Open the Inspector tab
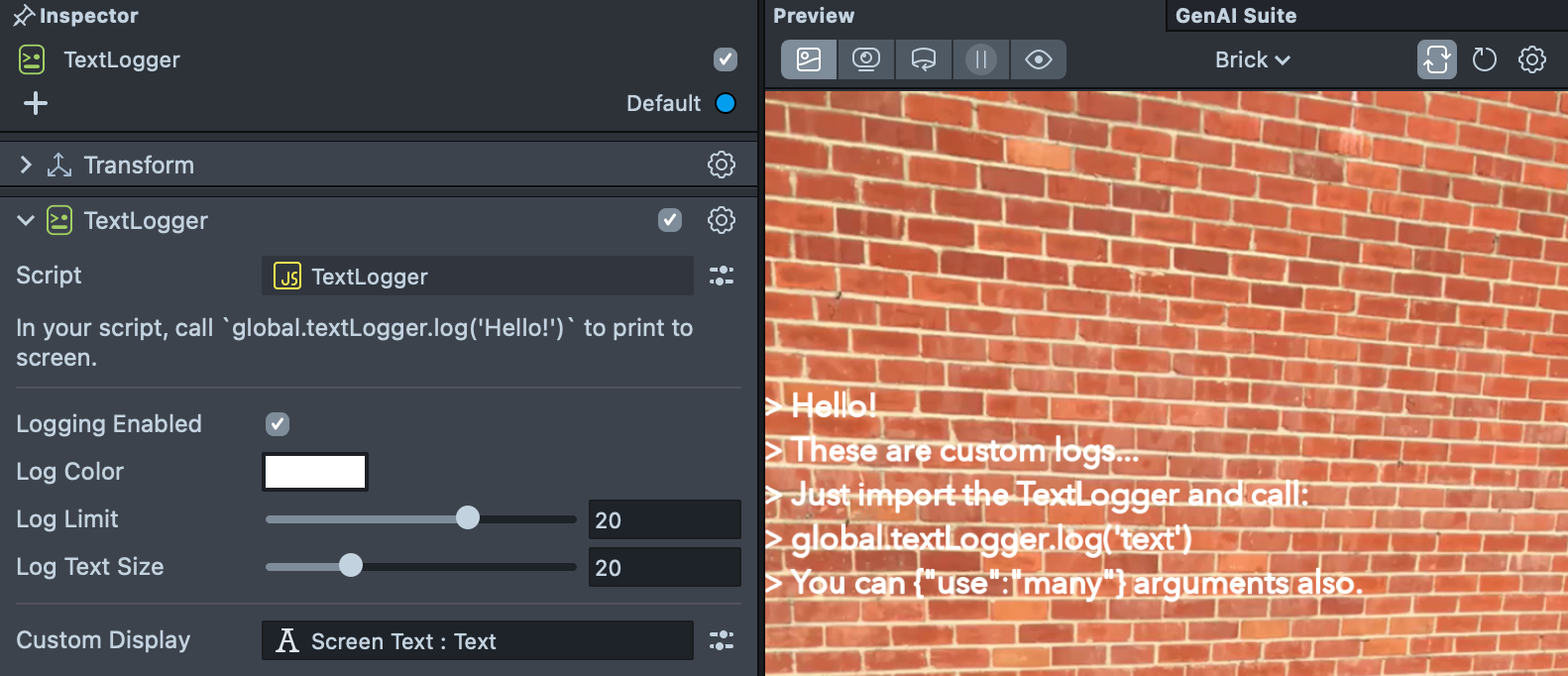Screen dimensions: 1568x676 click(88, 16)
